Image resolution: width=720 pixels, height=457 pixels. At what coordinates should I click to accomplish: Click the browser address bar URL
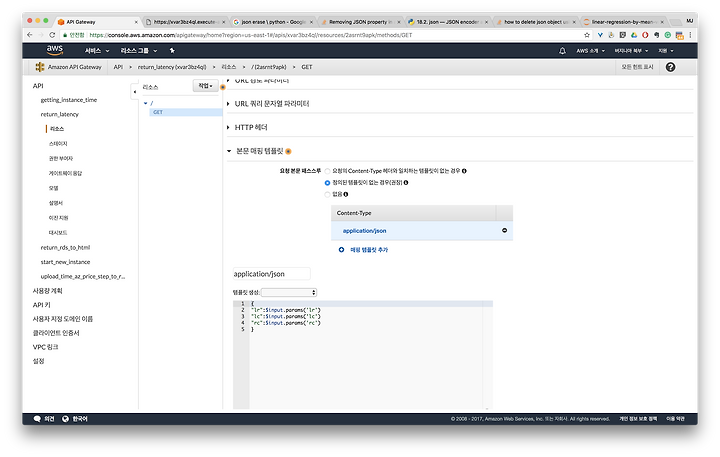(251, 35)
